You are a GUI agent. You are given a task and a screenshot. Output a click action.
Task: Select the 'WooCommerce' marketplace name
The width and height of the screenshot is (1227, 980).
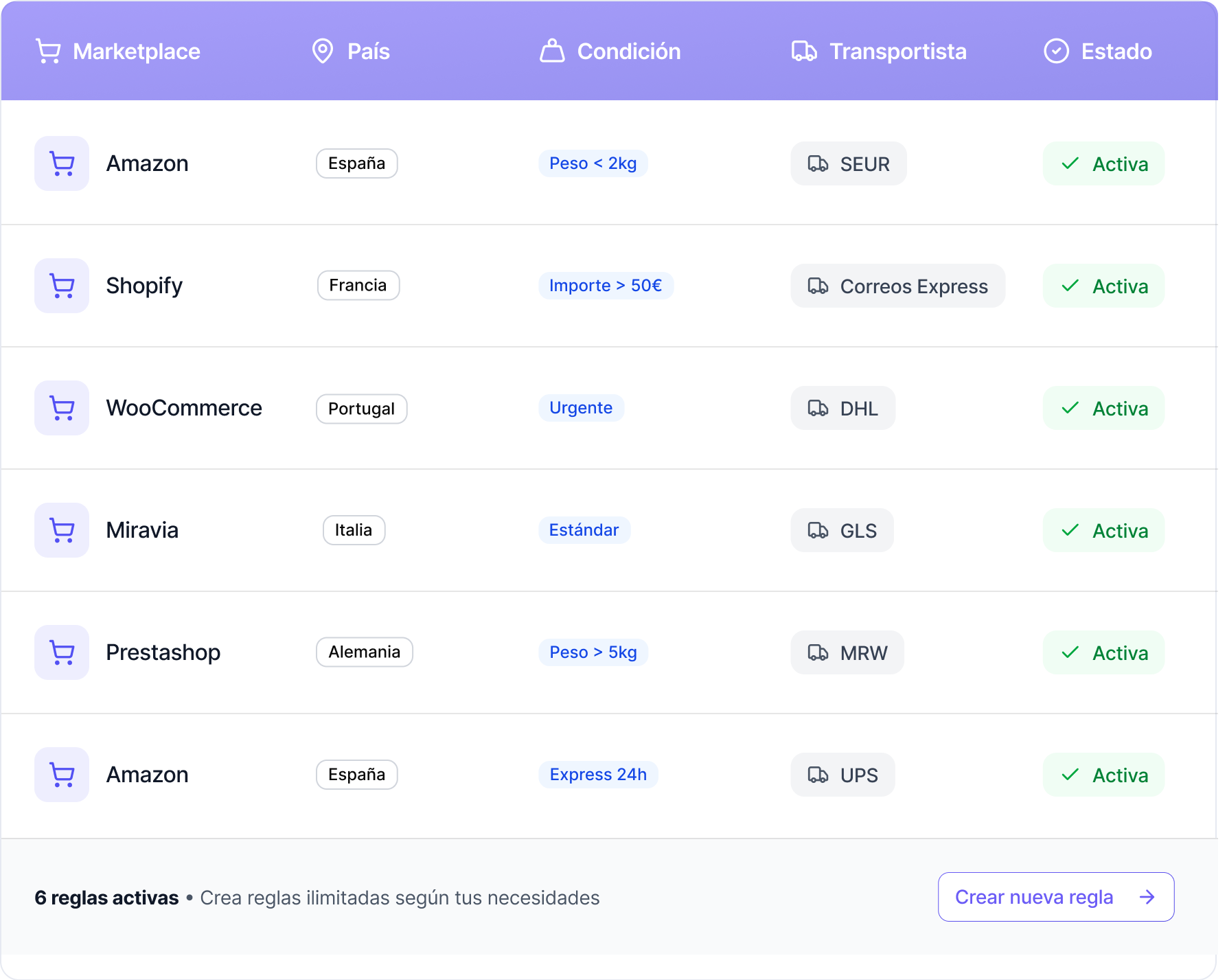coord(184,408)
